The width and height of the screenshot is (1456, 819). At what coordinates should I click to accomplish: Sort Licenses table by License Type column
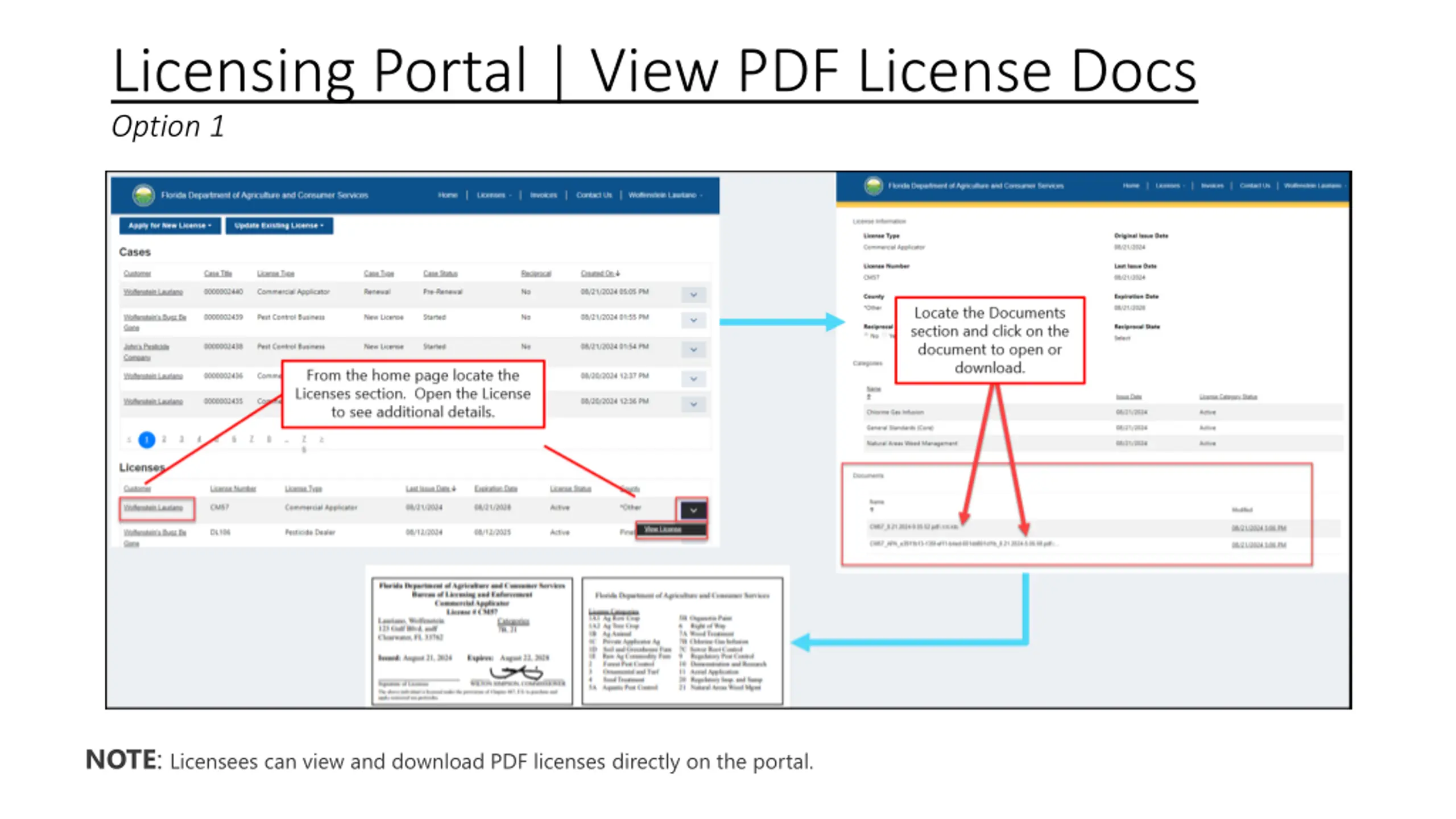click(x=303, y=489)
